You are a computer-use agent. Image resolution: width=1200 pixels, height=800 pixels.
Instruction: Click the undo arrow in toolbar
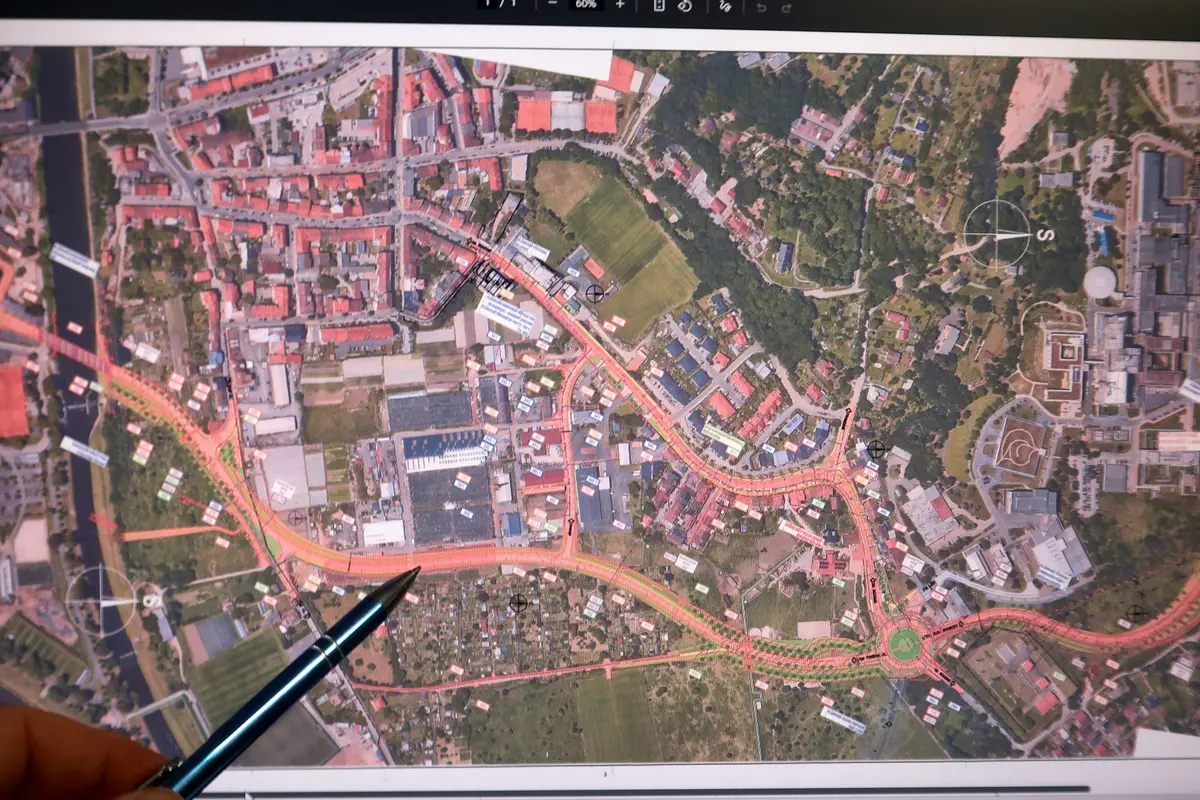[x=762, y=6]
